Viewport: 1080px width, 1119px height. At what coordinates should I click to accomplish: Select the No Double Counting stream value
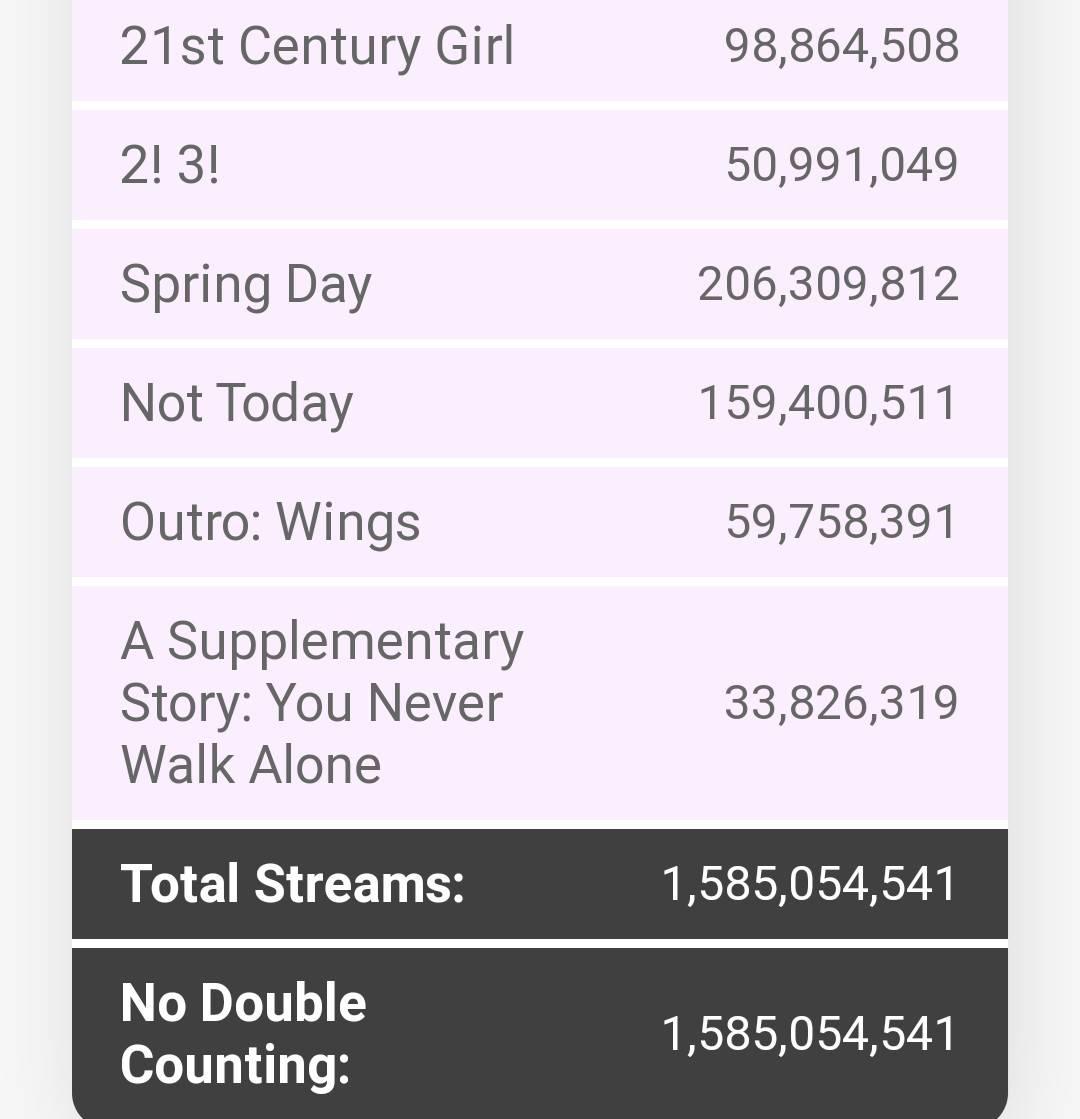(x=810, y=1033)
